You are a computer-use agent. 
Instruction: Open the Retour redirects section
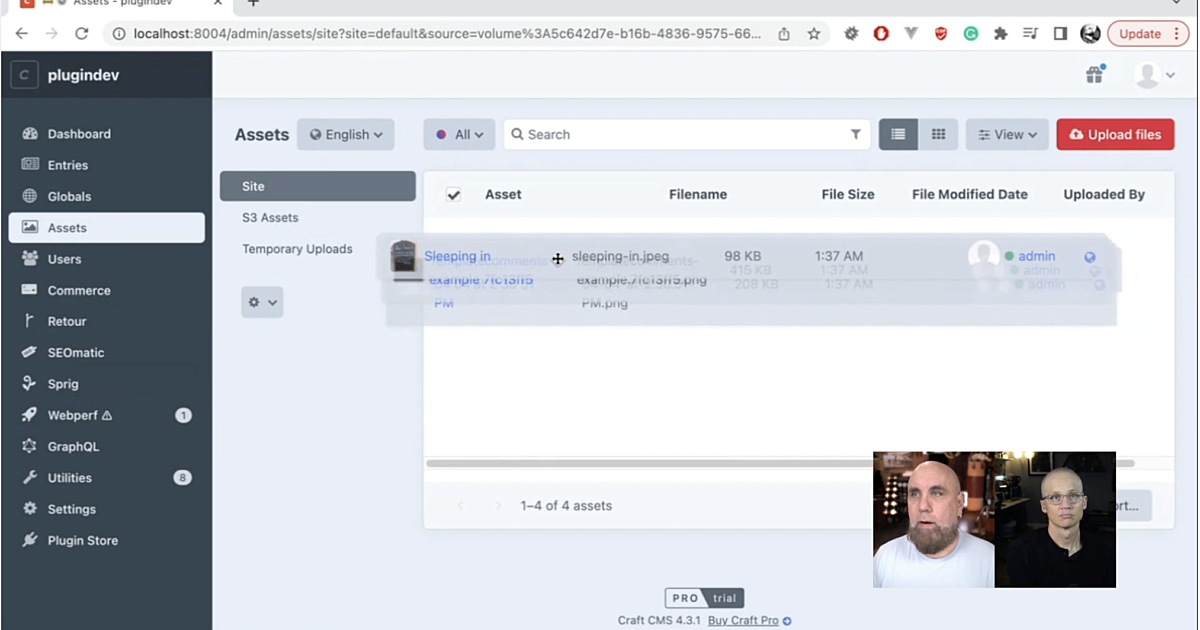pos(67,321)
